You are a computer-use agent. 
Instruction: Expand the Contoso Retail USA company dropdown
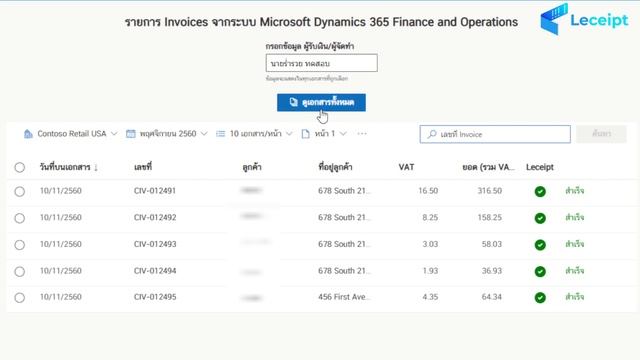tap(71, 134)
